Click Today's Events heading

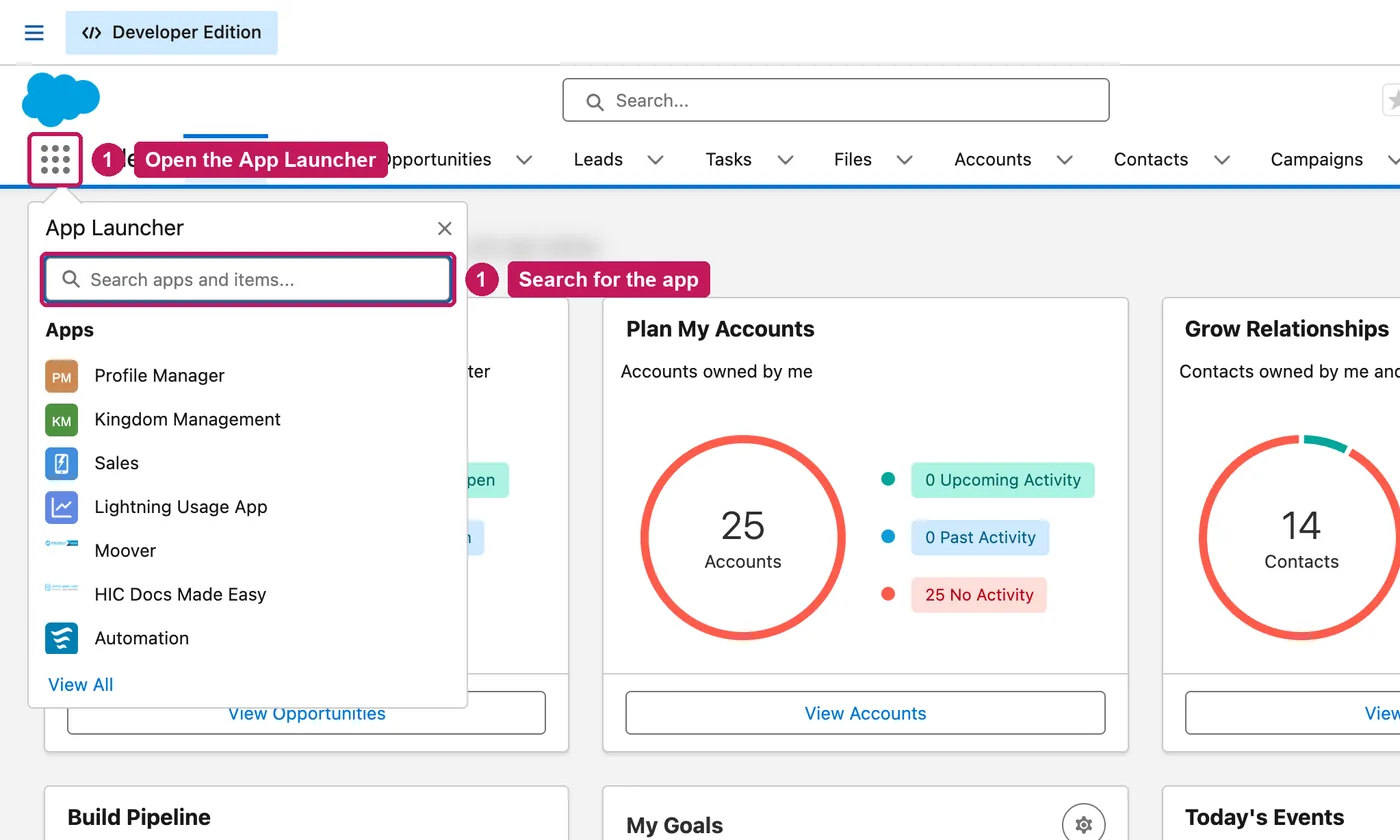[x=1265, y=818]
